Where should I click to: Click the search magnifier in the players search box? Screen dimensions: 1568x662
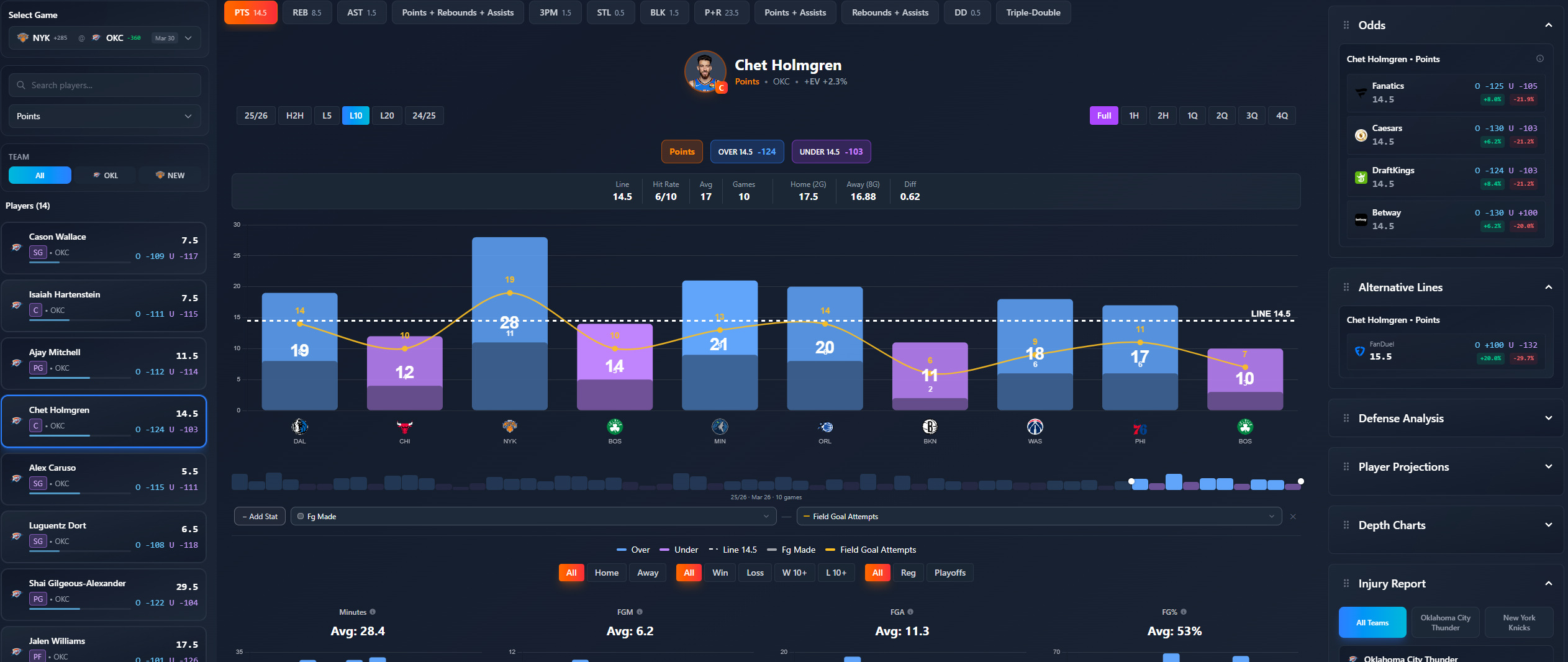(x=22, y=85)
